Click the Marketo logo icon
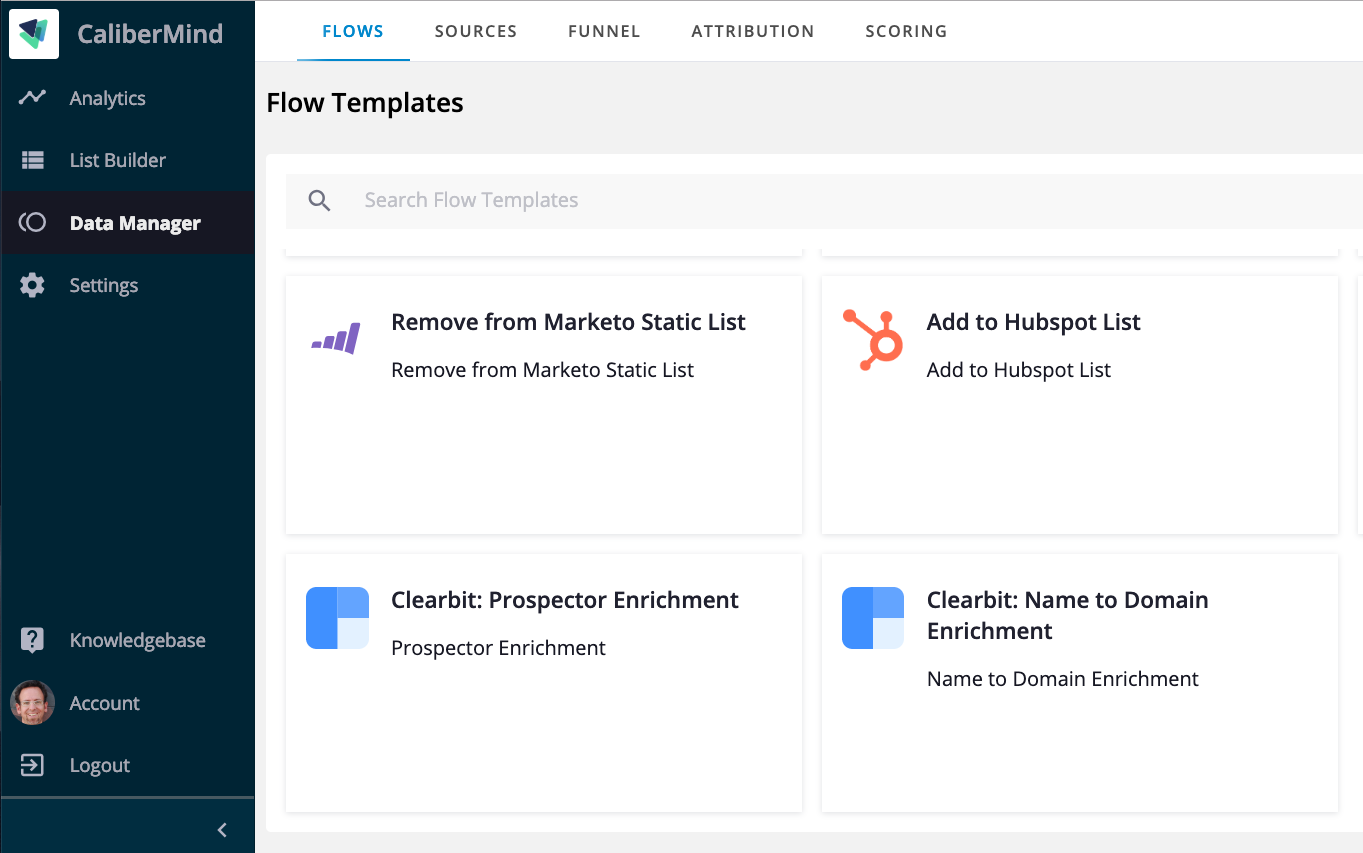Viewport: 1363px width, 853px height. [x=336, y=339]
